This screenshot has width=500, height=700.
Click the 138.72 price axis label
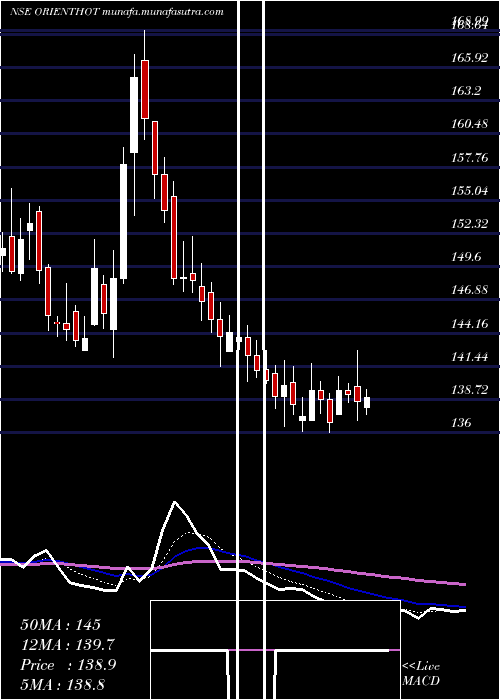tap(470, 390)
